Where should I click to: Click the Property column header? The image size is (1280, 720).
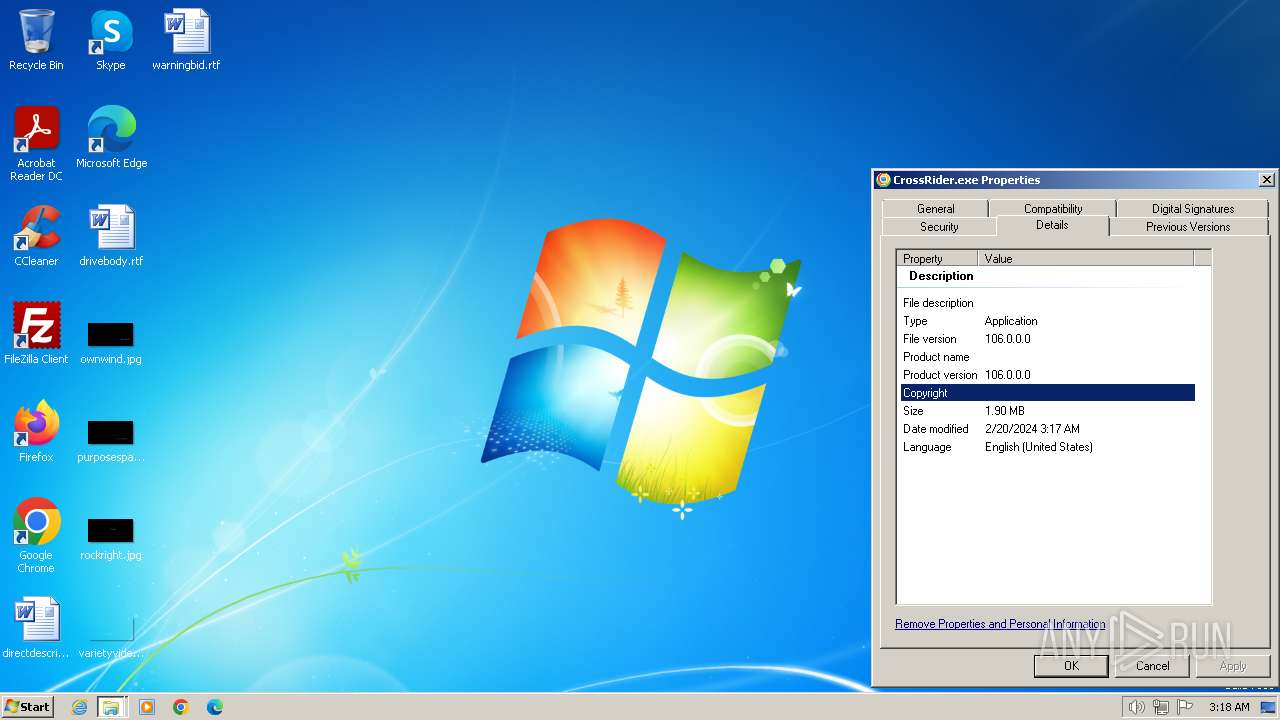pyautogui.click(x=937, y=258)
